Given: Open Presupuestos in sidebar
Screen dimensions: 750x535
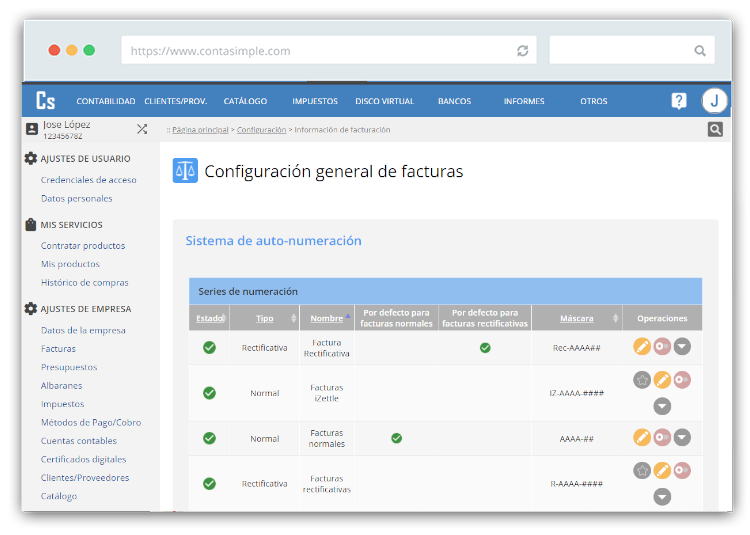Looking at the screenshot, I should tap(69, 367).
